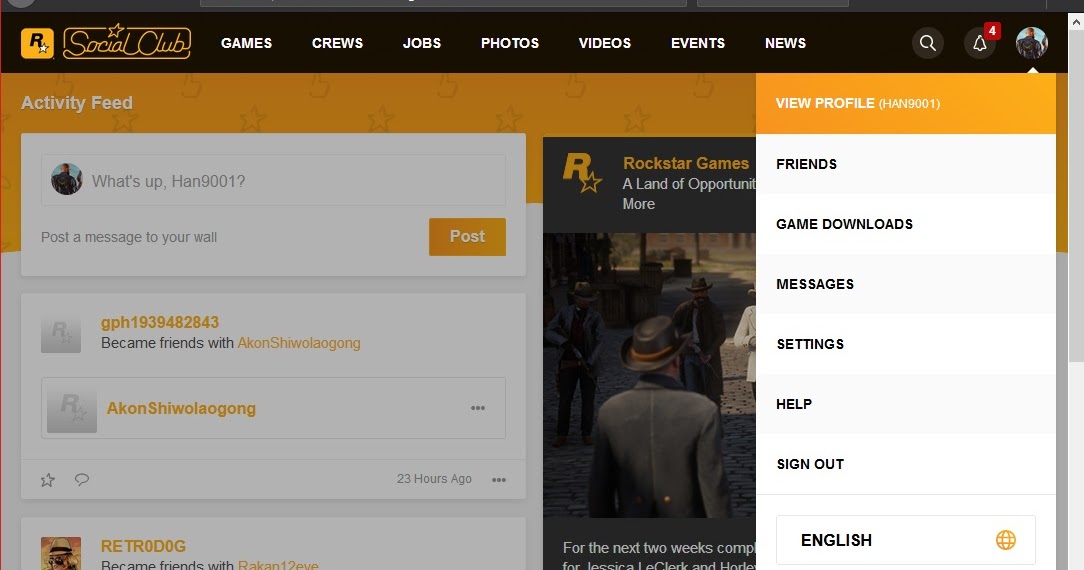This screenshot has width=1084, height=570.
Task: Open the News menu
Action: (x=785, y=43)
